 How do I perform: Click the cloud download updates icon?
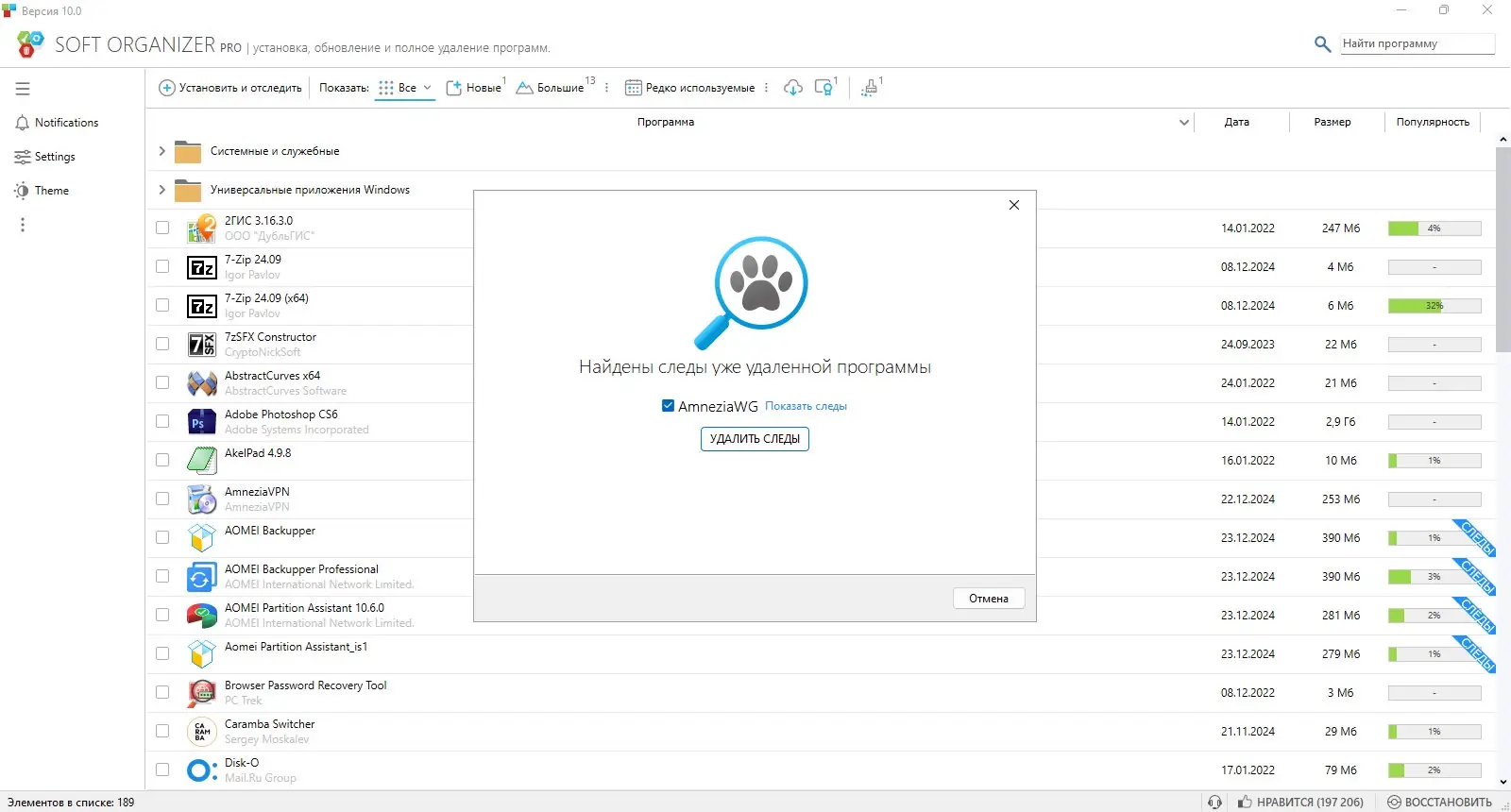pos(793,88)
